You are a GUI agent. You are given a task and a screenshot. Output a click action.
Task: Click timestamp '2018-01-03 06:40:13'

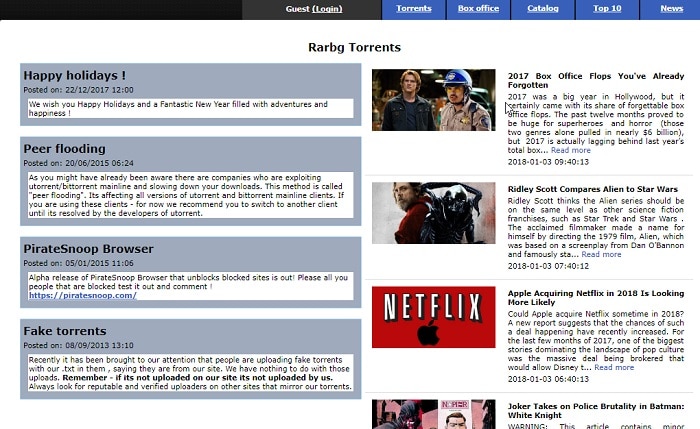tap(548, 379)
